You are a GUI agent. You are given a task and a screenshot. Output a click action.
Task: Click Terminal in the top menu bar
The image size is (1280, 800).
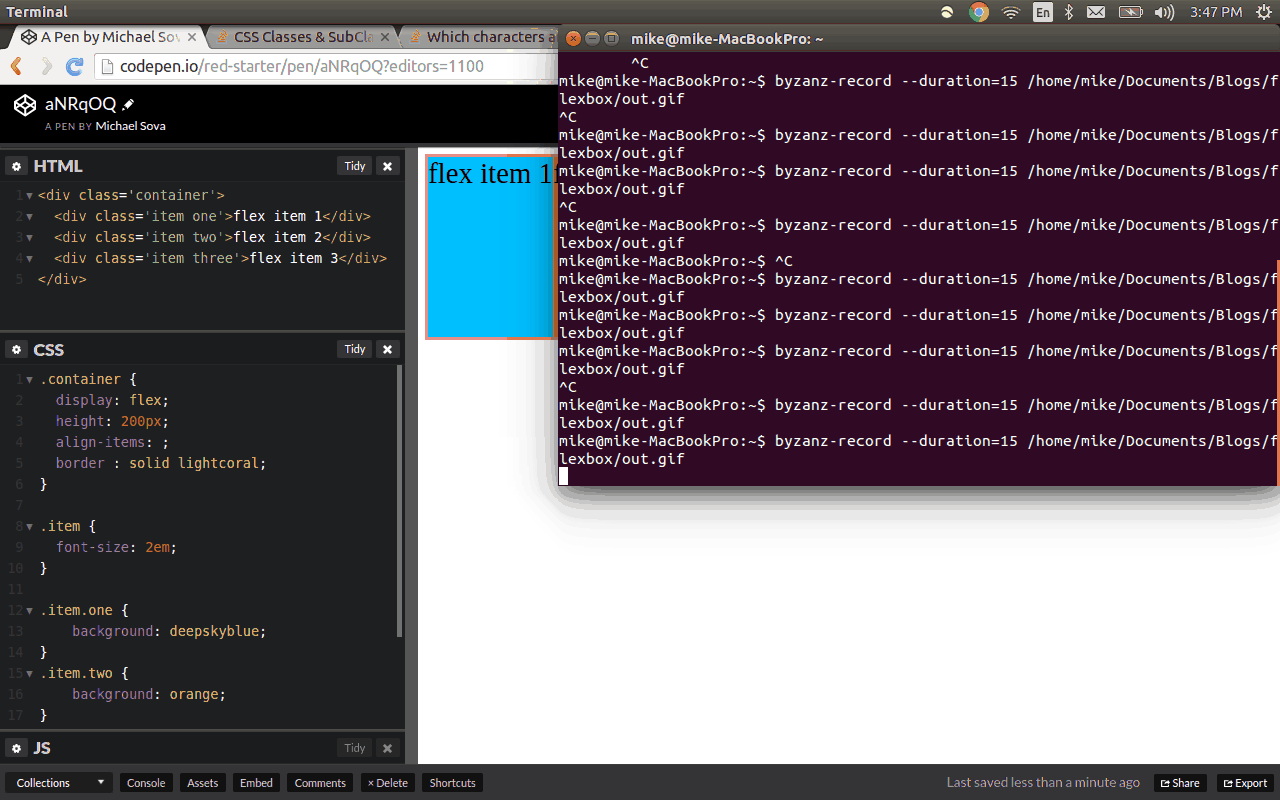pos(37,12)
